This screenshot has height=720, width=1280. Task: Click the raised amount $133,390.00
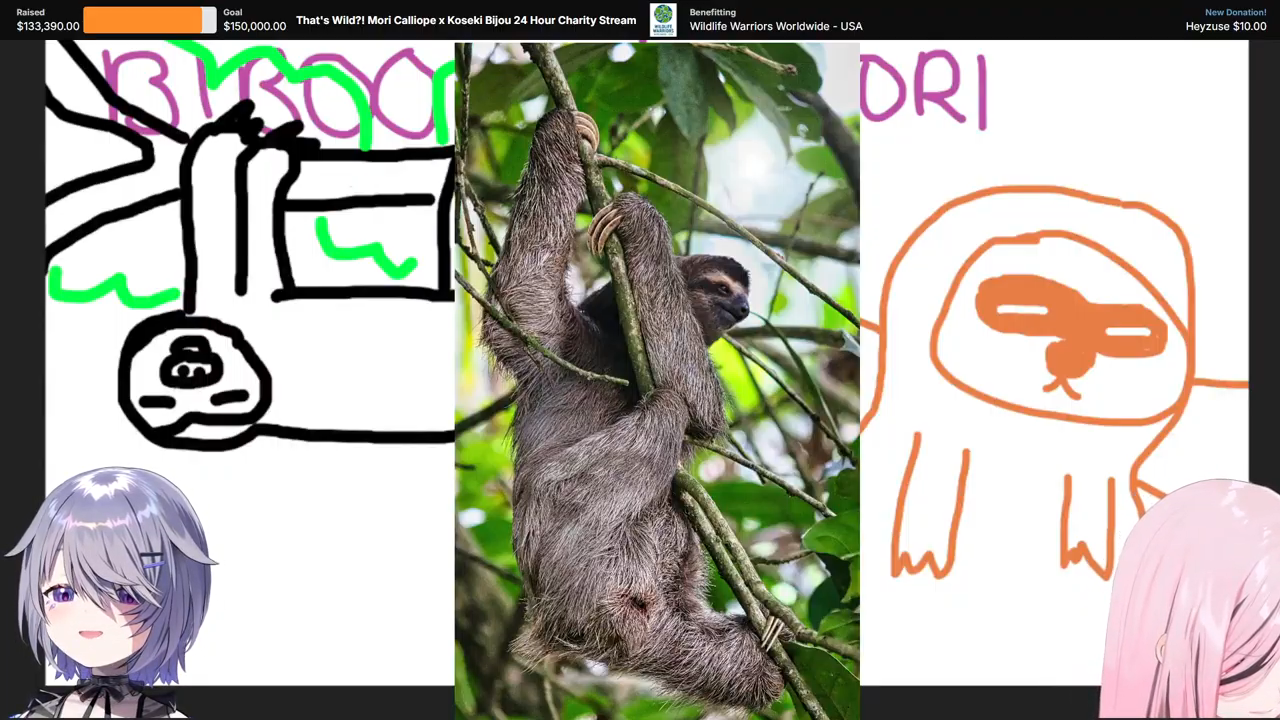[48, 26]
